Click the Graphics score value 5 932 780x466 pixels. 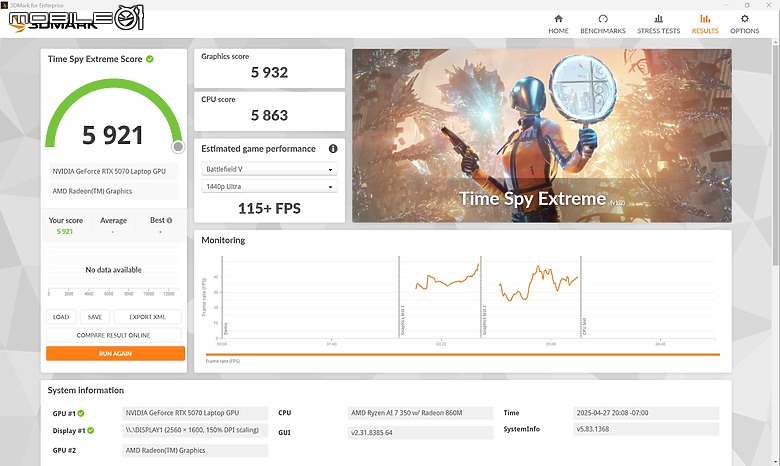(269, 73)
